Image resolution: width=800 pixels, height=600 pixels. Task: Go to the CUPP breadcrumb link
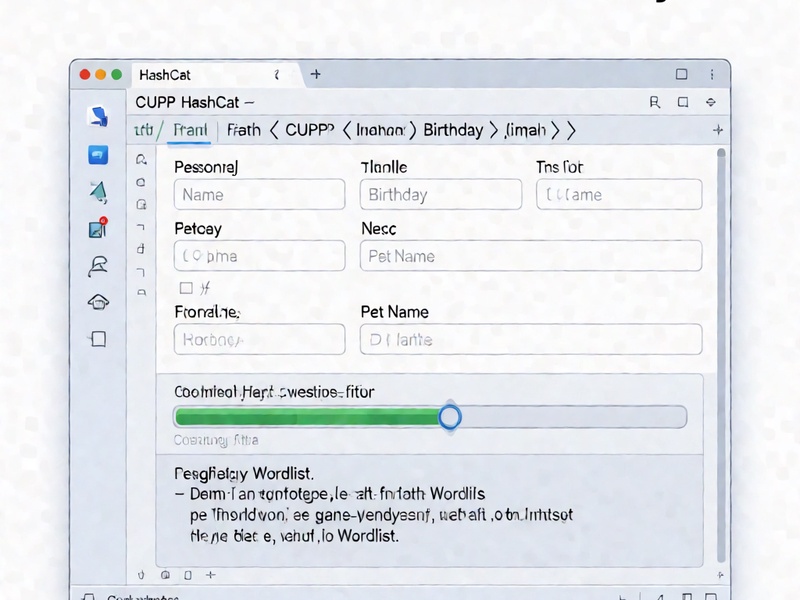coord(310,130)
